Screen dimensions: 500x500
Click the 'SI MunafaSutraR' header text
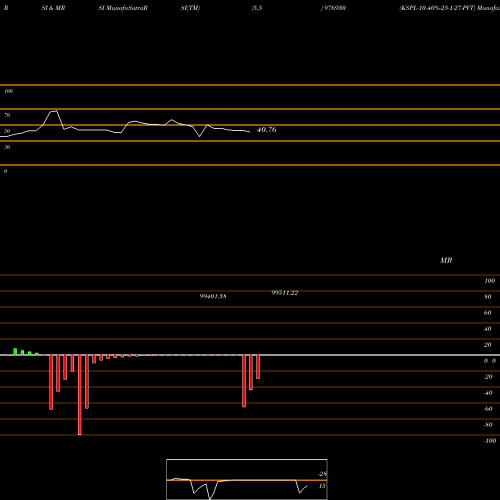123,8
